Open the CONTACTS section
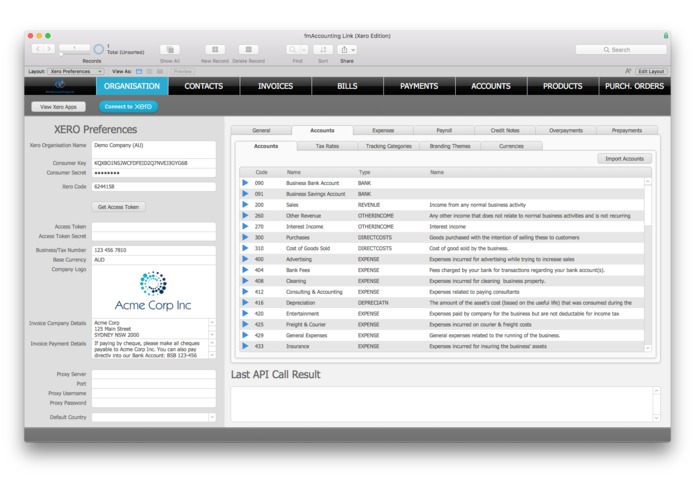The width and height of the screenshot is (695, 494). pyautogui.click(x=204, y=86)
